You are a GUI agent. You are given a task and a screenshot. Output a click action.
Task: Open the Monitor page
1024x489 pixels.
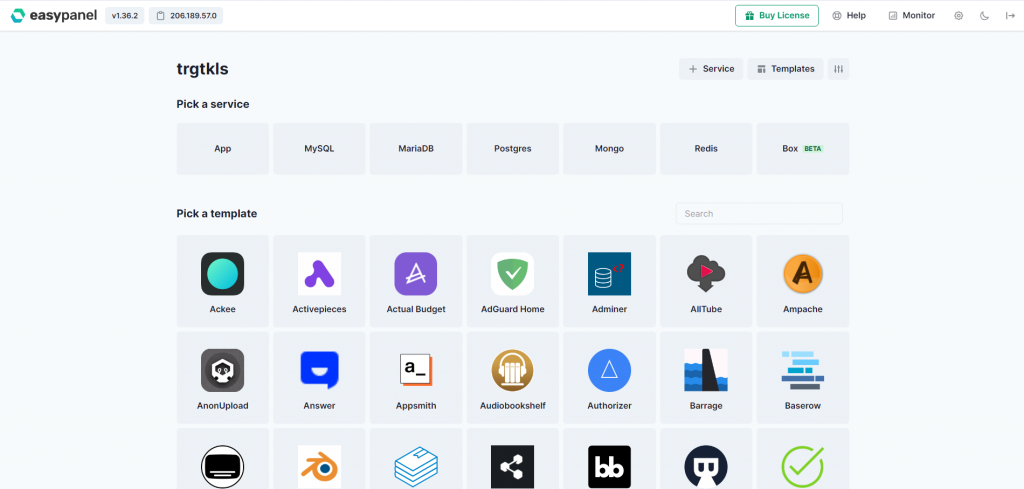tap(911, 16)
